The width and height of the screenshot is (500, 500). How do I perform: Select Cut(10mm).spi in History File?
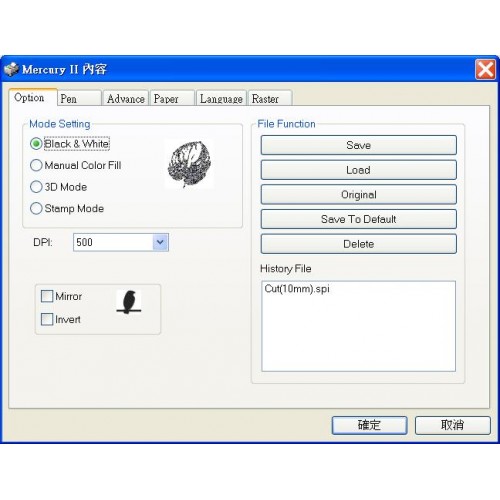coord(297,289)
